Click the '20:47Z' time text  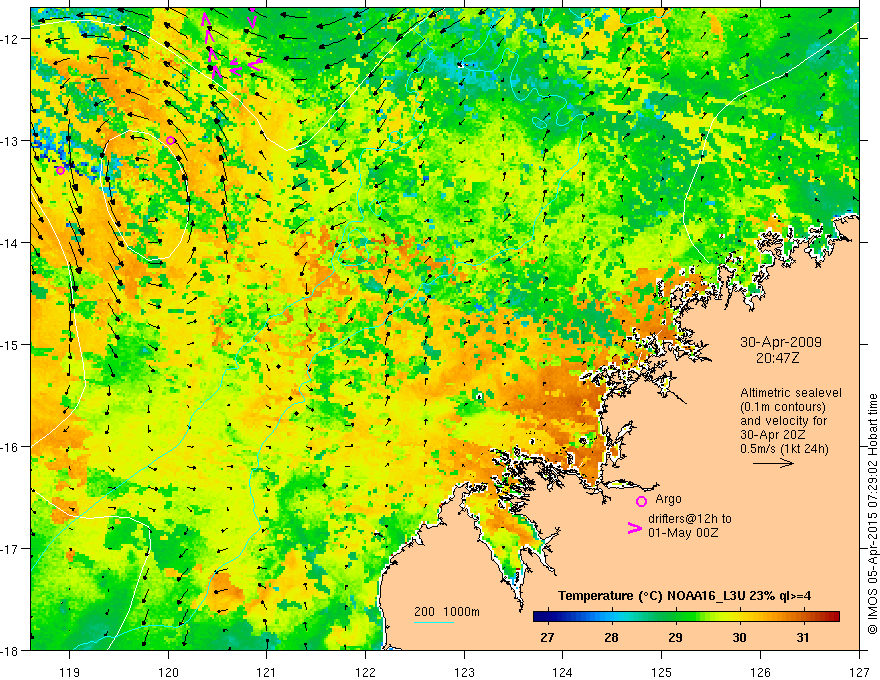777,358
